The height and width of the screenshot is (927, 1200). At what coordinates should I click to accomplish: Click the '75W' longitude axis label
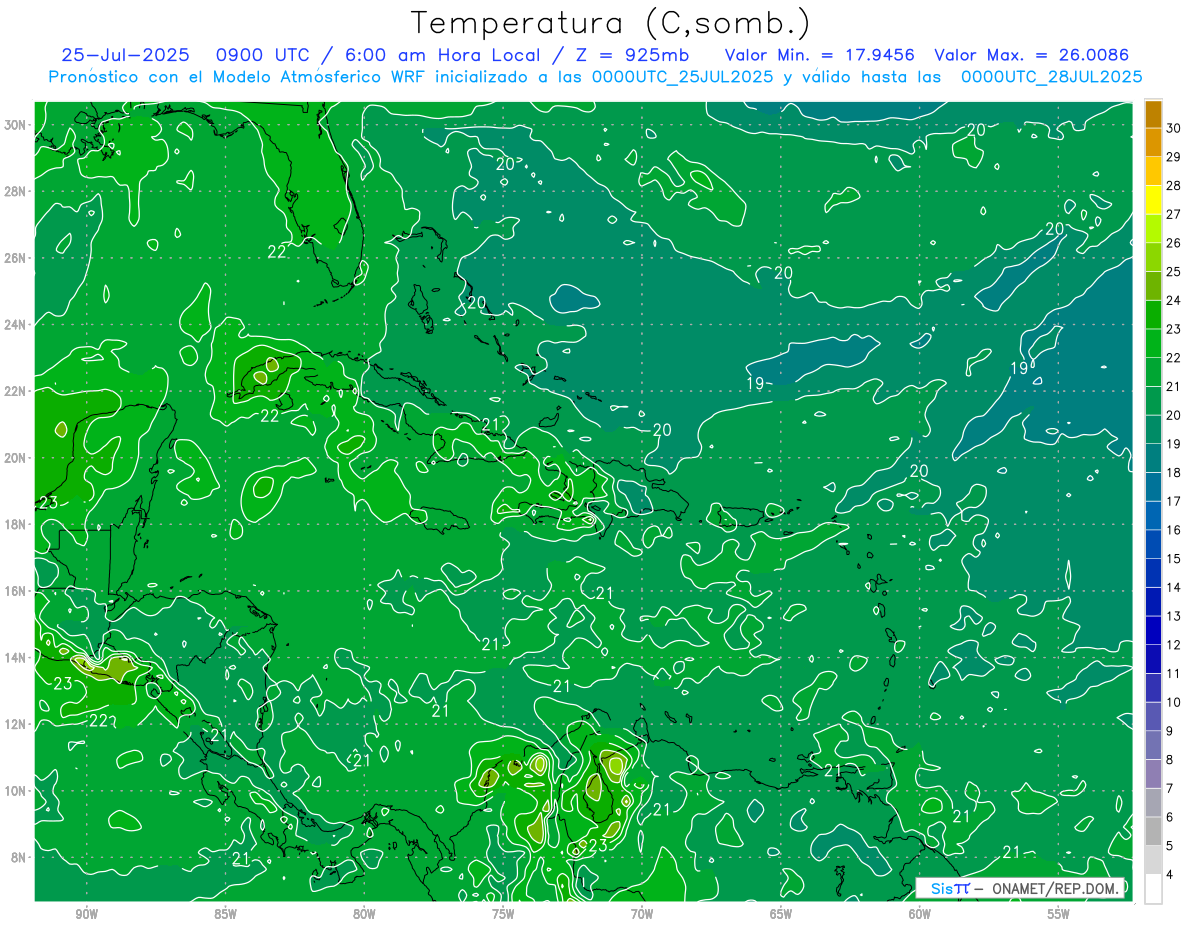503,914
